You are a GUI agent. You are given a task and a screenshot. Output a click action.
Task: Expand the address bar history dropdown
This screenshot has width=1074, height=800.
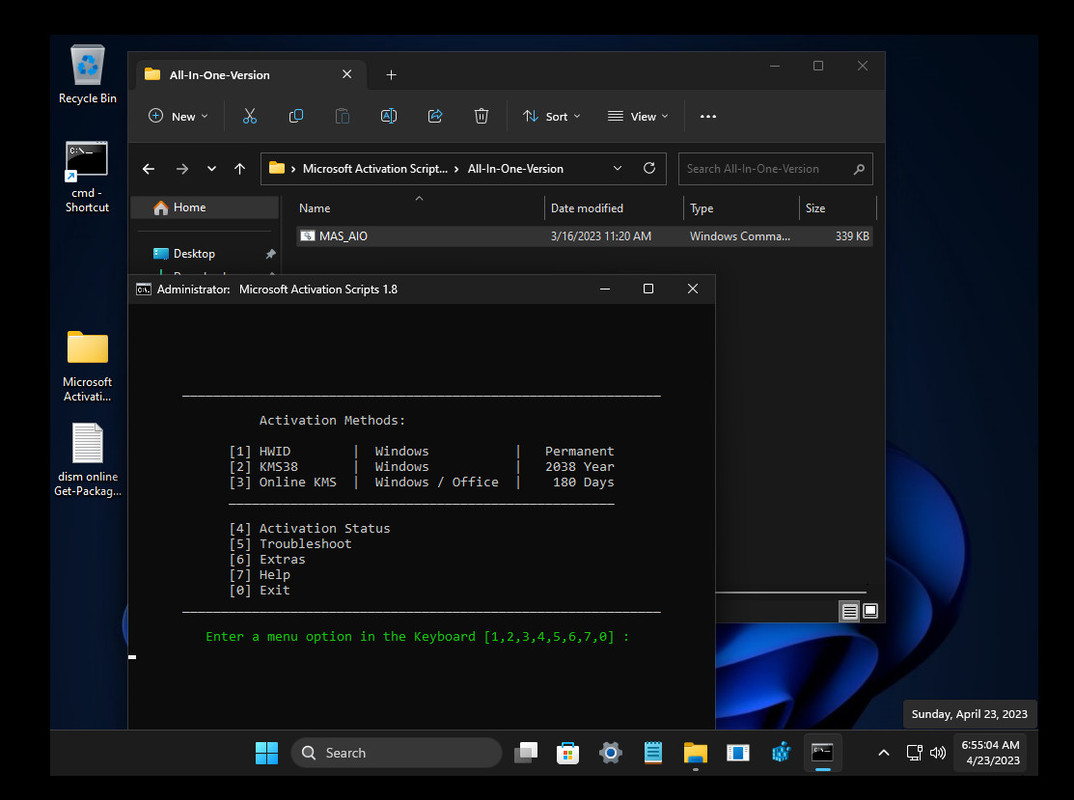(617, 168)
